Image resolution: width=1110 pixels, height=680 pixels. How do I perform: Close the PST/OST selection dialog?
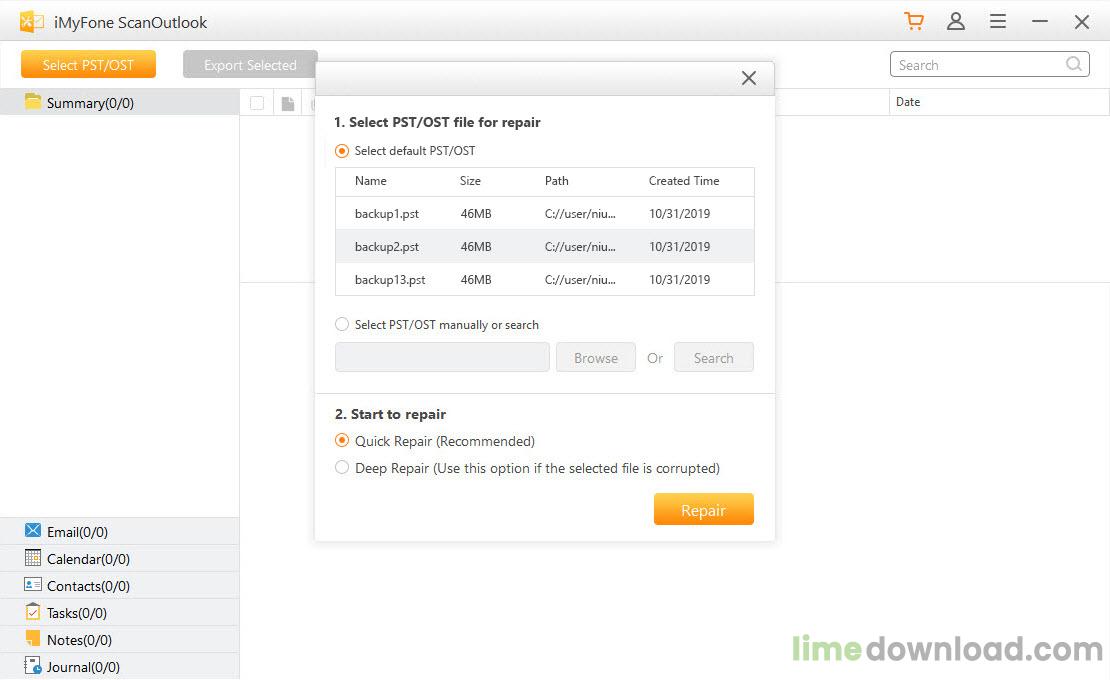(749, 78)
